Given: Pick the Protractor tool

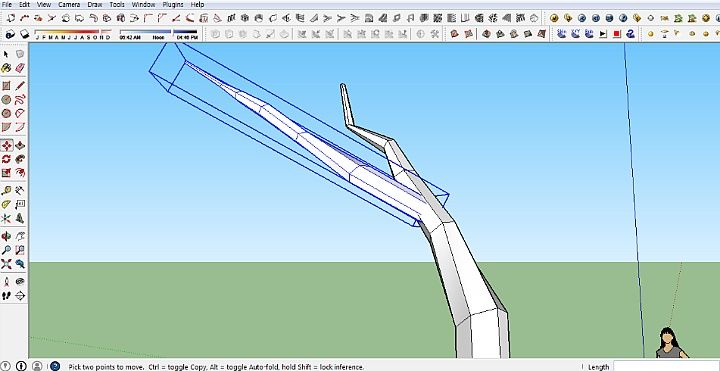Looking at the screenshot, I should pos(6,204).
